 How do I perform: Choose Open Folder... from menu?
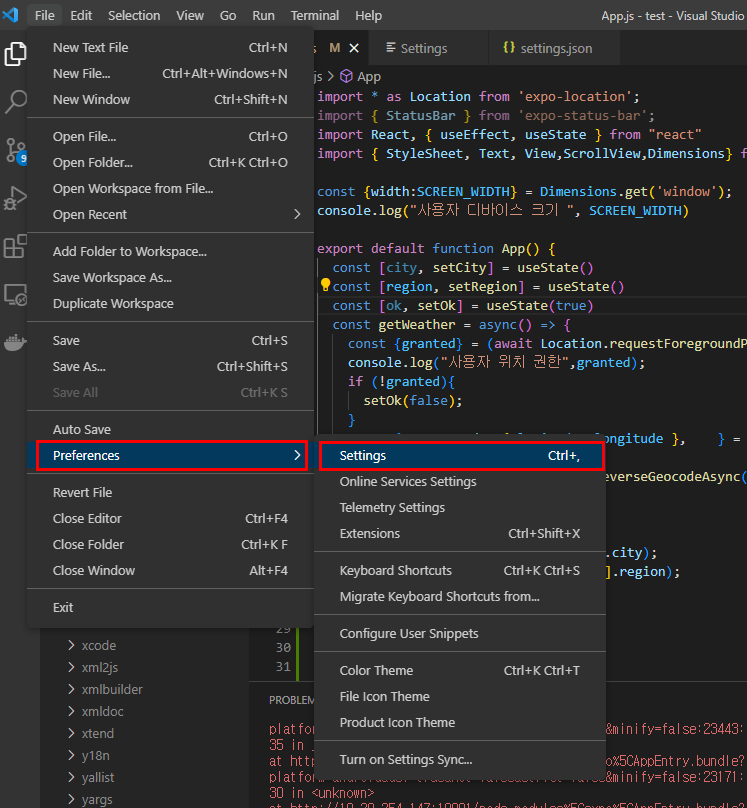[x=170, y=162]
